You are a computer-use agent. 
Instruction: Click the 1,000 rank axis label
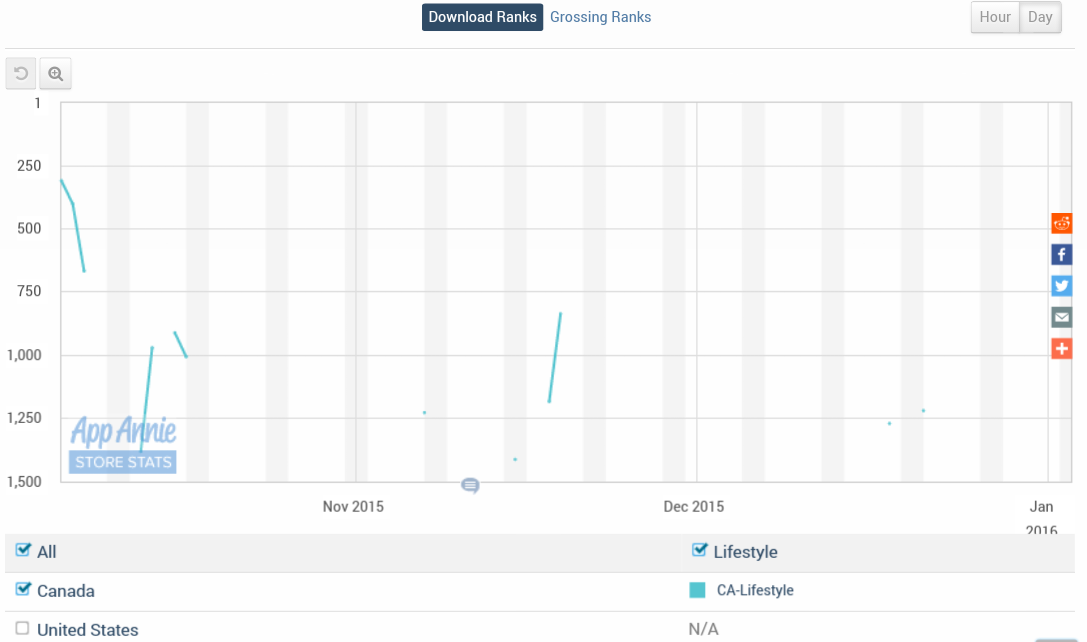(x=24, y=355)
